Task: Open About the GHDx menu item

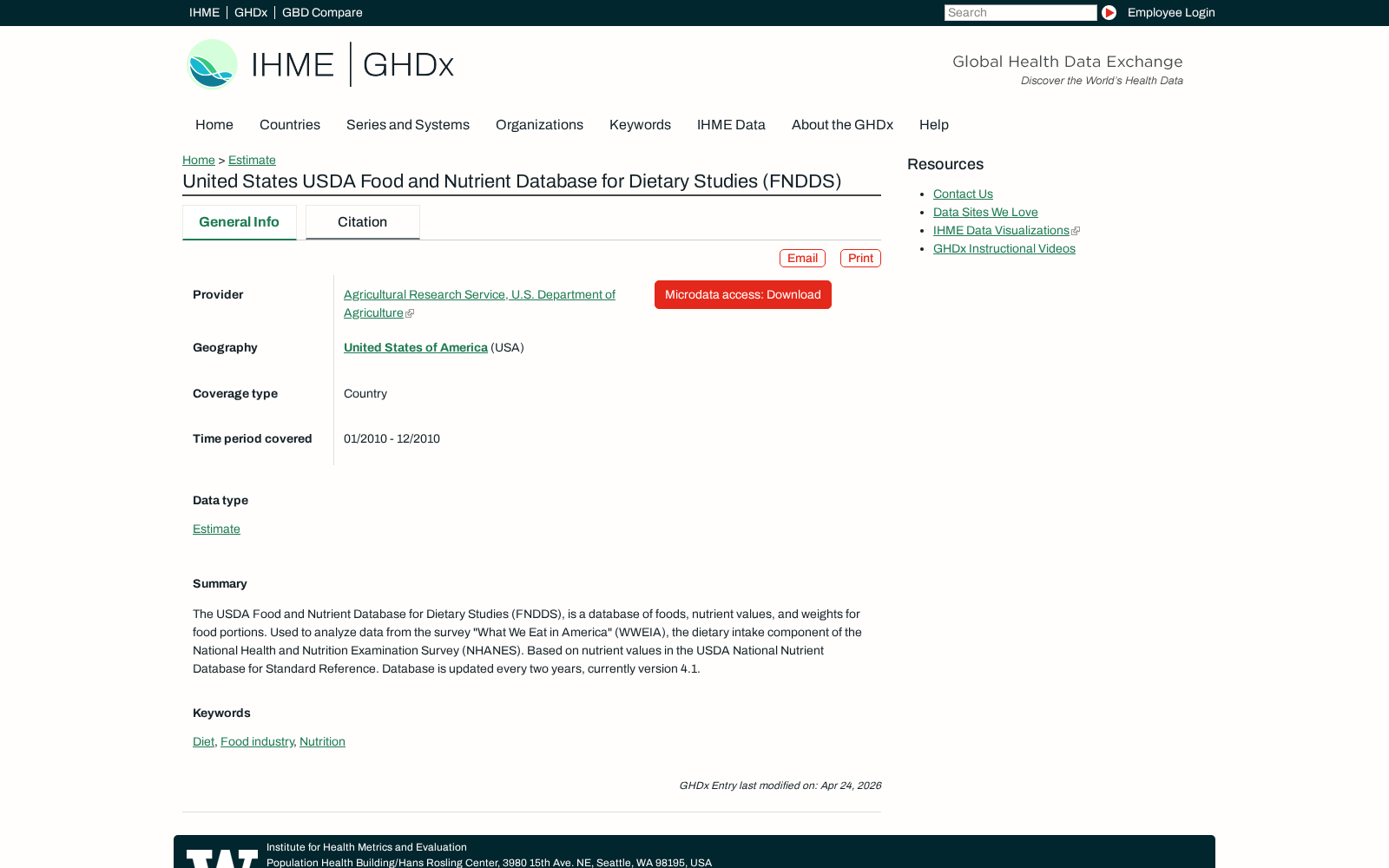Action: [842, 125]
